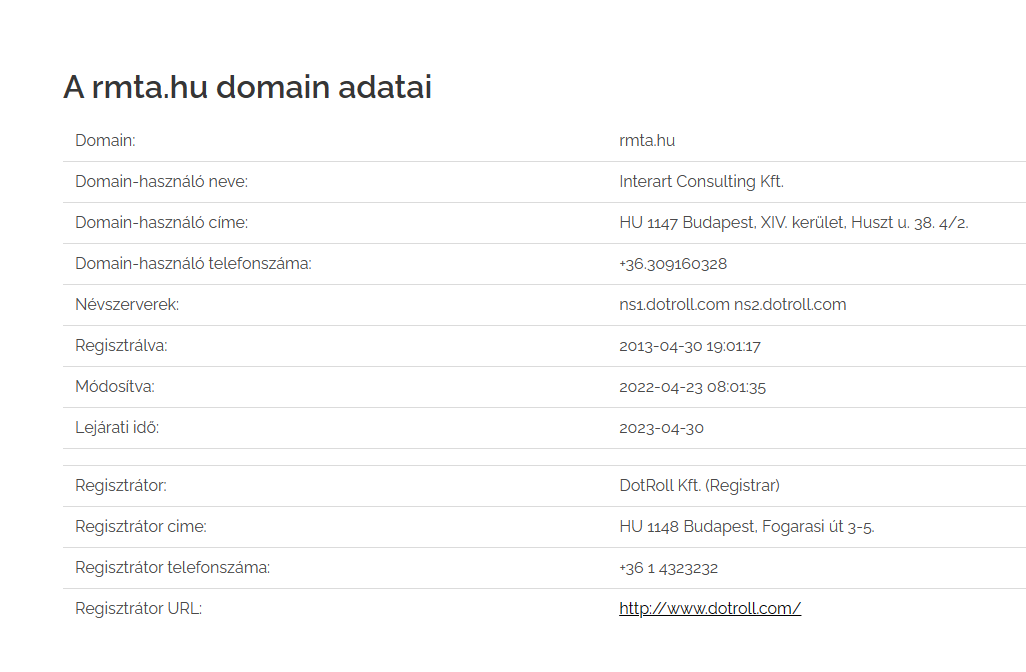Click the registration date 2013-04-30 19:01:17

point(690,345)
